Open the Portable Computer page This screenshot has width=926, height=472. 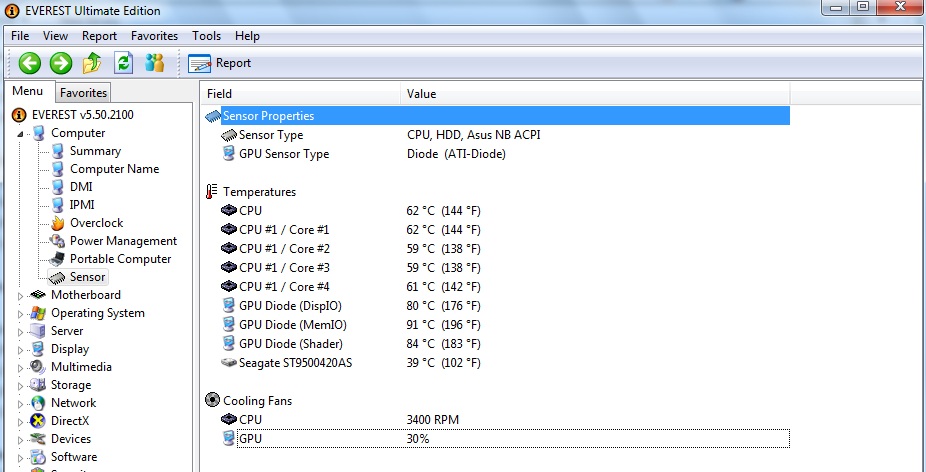click(x=120, y=259)
